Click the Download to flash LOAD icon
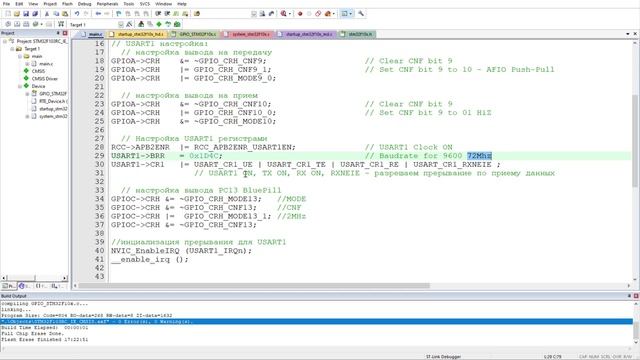This screenshot has width=640, height=360. click(x=61, y=24)
